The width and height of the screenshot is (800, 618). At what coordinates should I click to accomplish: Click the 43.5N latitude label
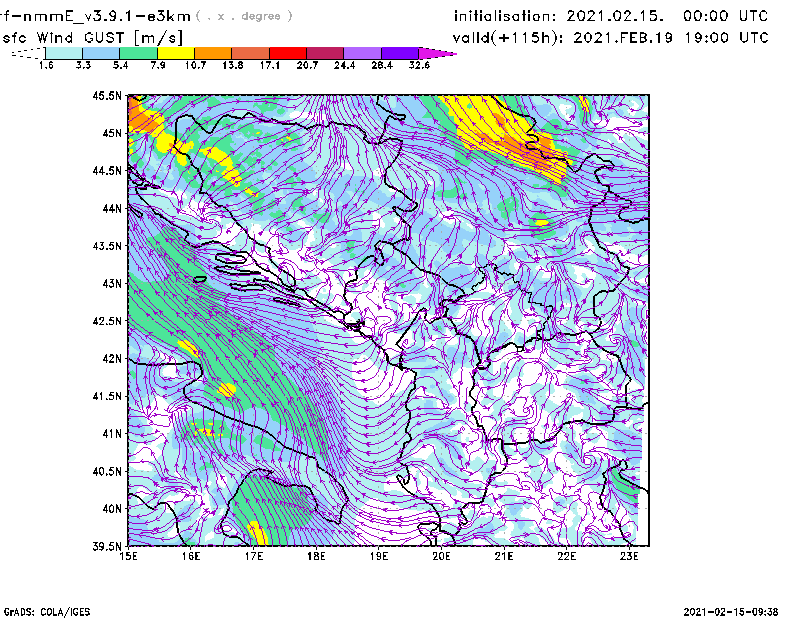(107, 246)
